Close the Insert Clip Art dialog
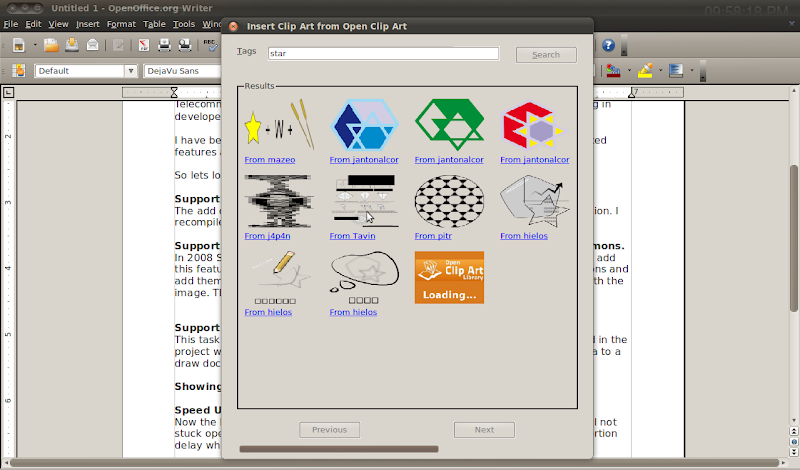 click(x=233, y=26)
